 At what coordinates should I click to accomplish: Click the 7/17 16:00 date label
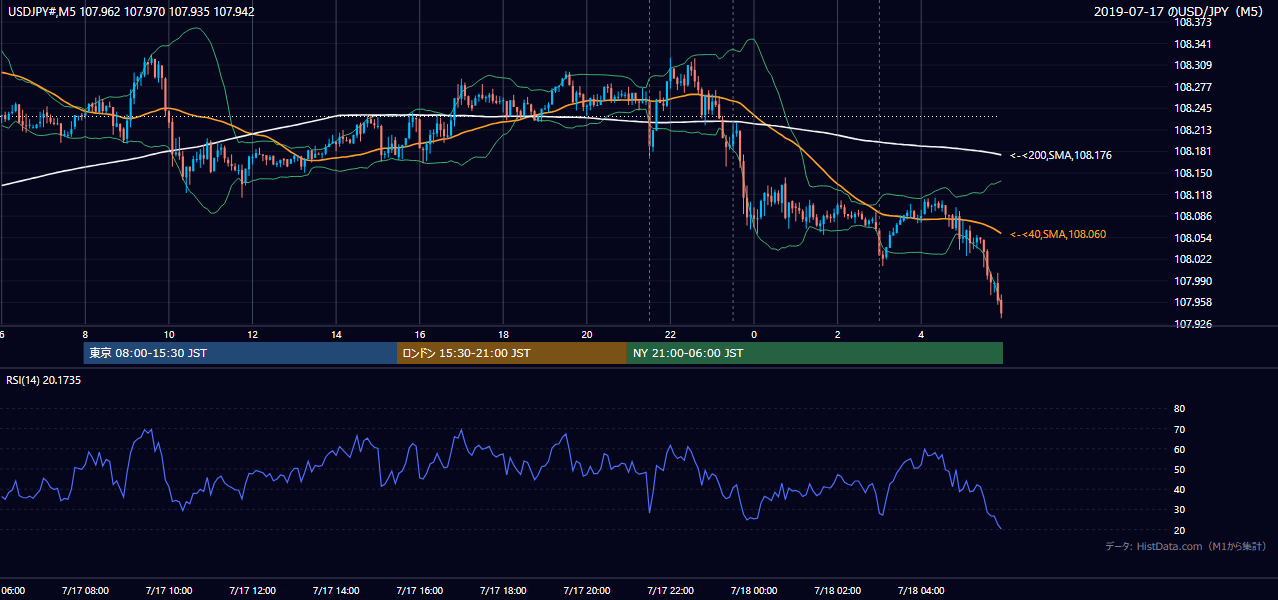pos(419,591)
